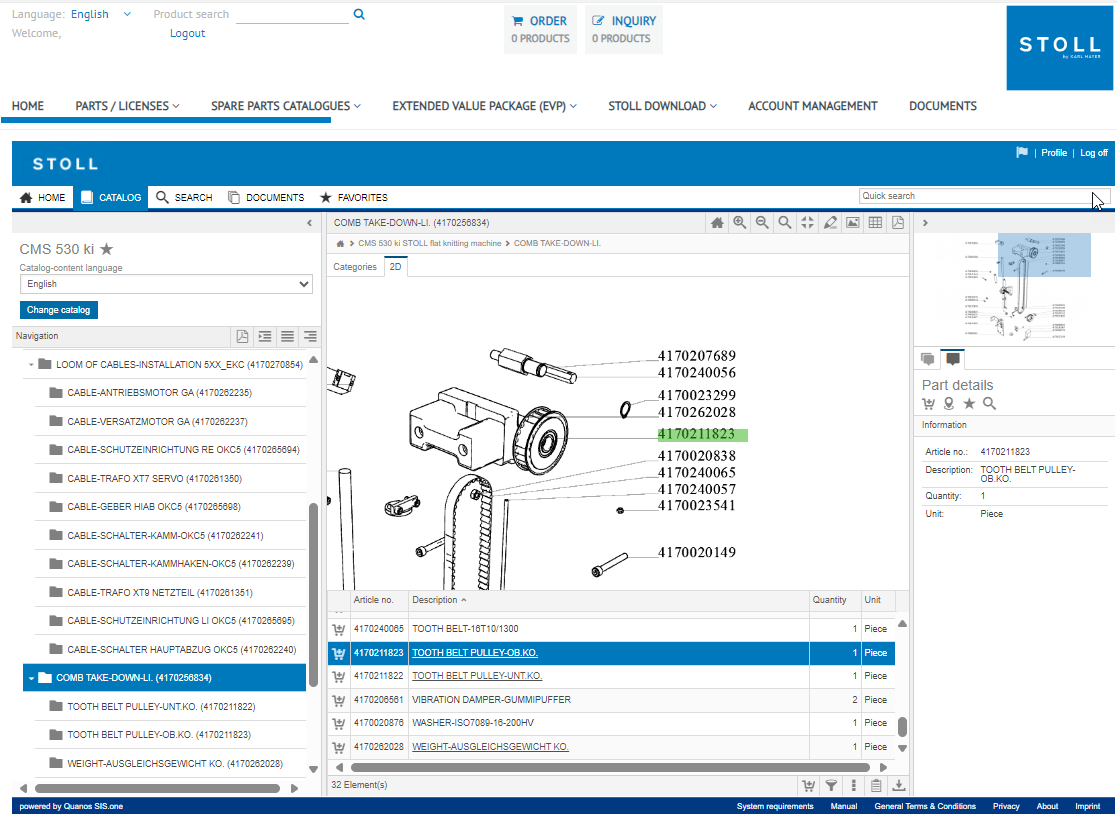This screenshot has width=1117, height=814.
Task: Open the TOOTH BELT PULLEY-UNT.KO. table link
Action: [477, 676]
